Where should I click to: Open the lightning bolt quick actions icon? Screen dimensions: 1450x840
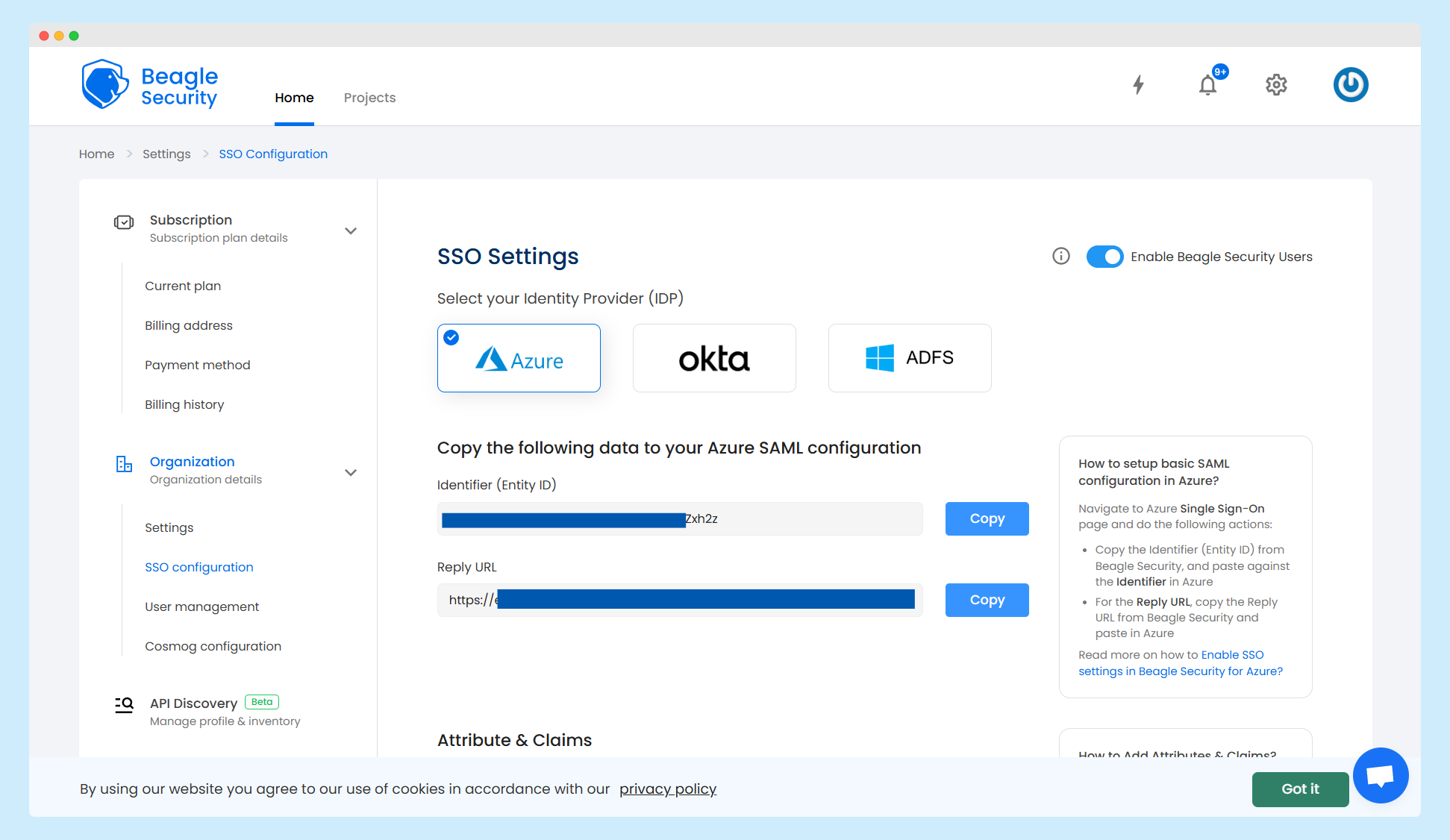1138,84
